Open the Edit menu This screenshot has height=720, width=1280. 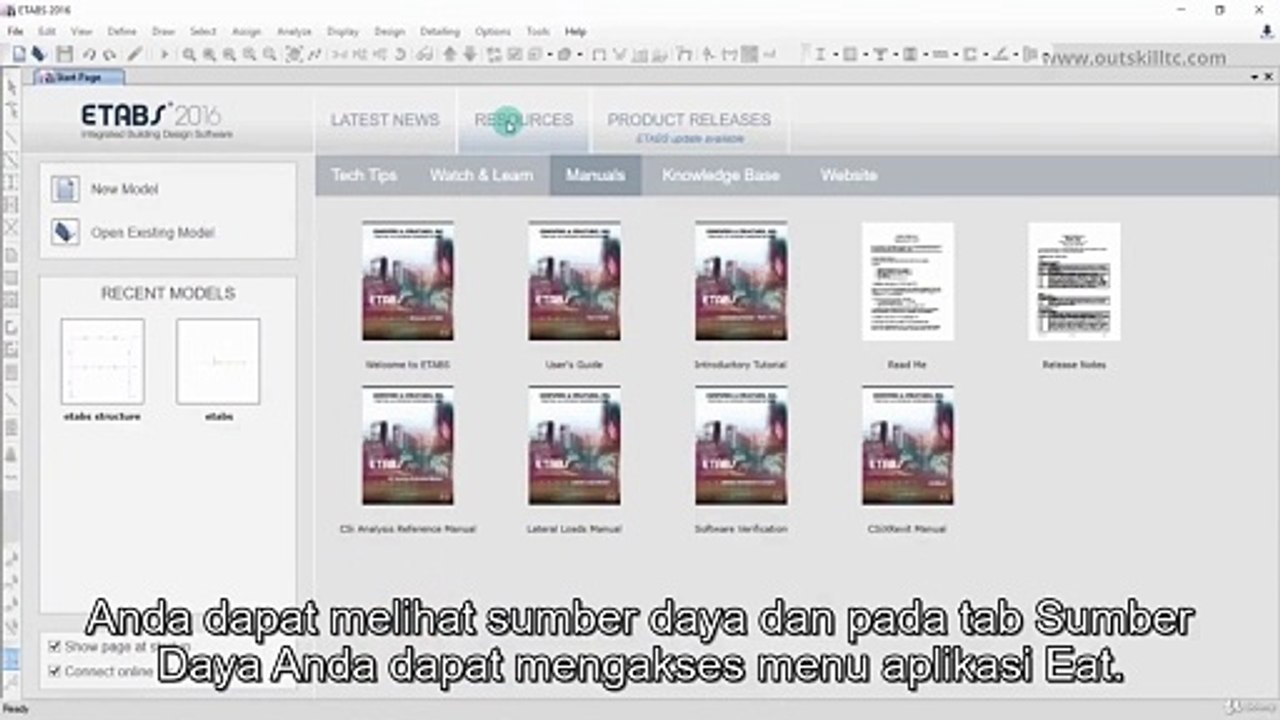coord(47,32)
